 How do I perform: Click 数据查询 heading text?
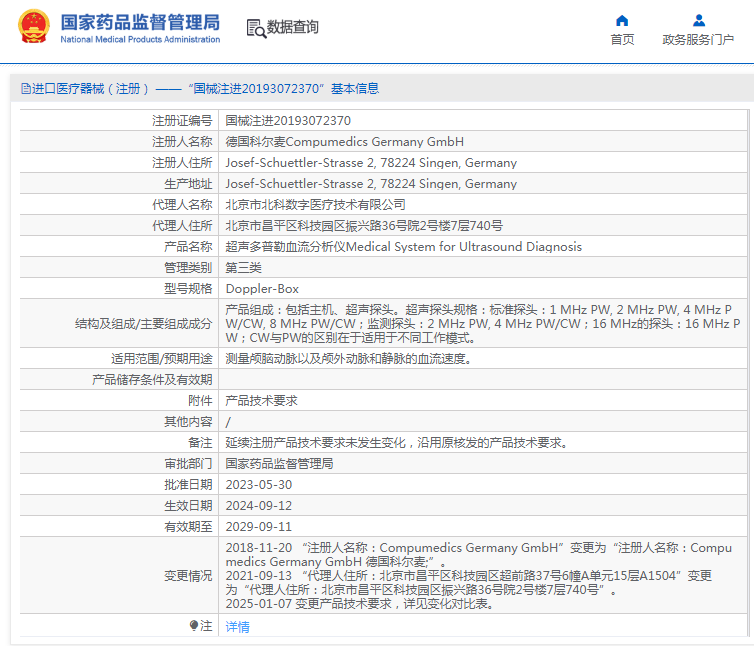[x=292, y=27]
